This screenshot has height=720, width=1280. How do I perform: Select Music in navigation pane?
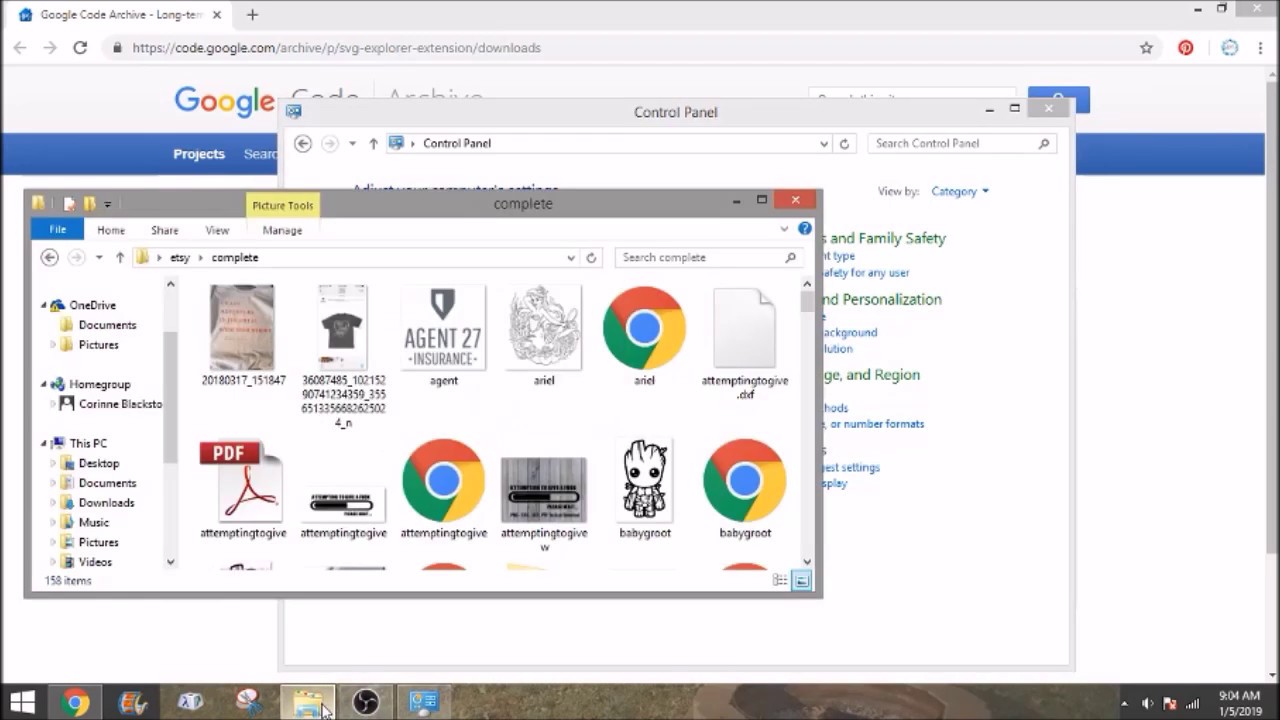point(93,522)
